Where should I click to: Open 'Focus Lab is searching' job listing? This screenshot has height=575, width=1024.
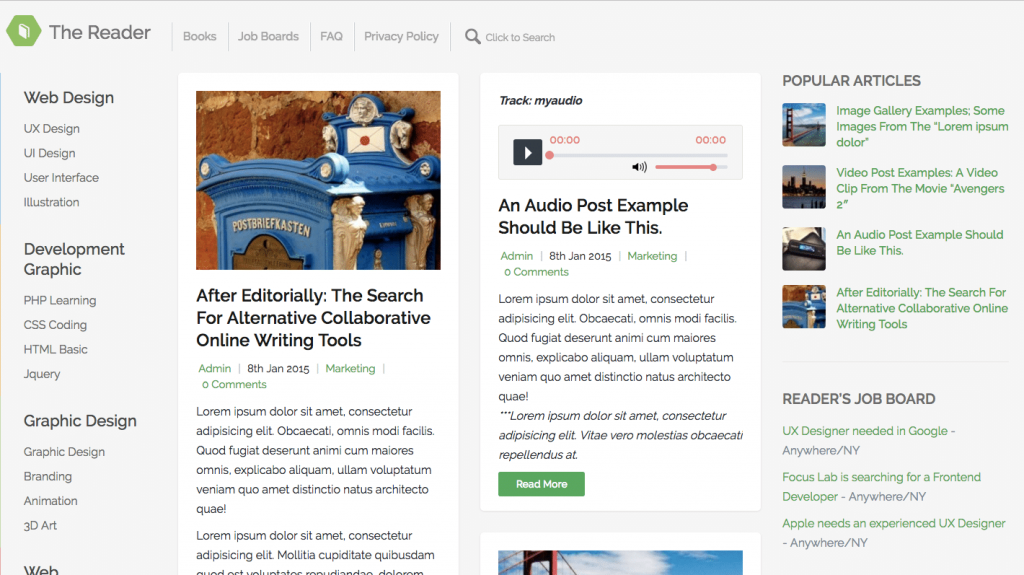[x=881, y=487]
